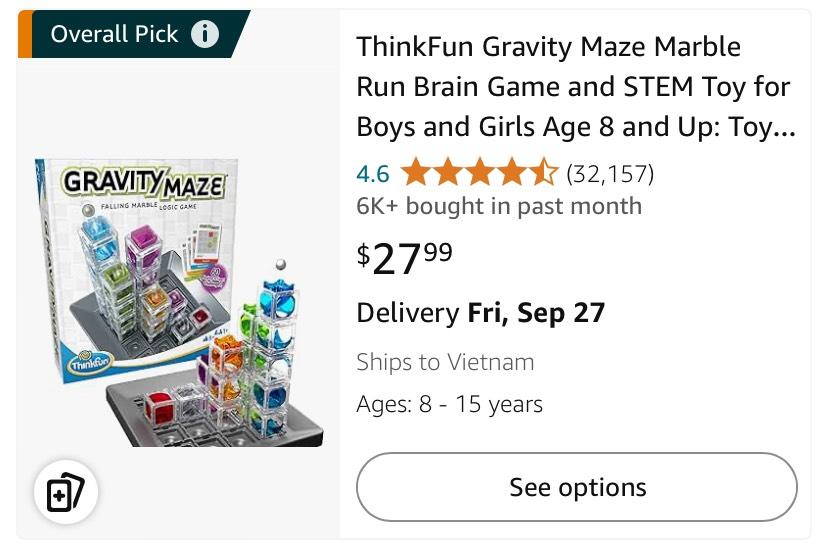The image size is (828, 551).
Task: Click the 4.6 rating number
Action: 372,174
